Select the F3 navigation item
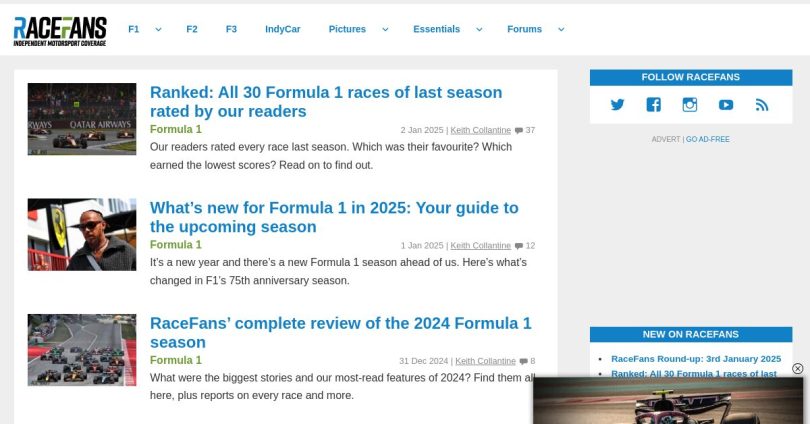 click(x=231, y=30)
